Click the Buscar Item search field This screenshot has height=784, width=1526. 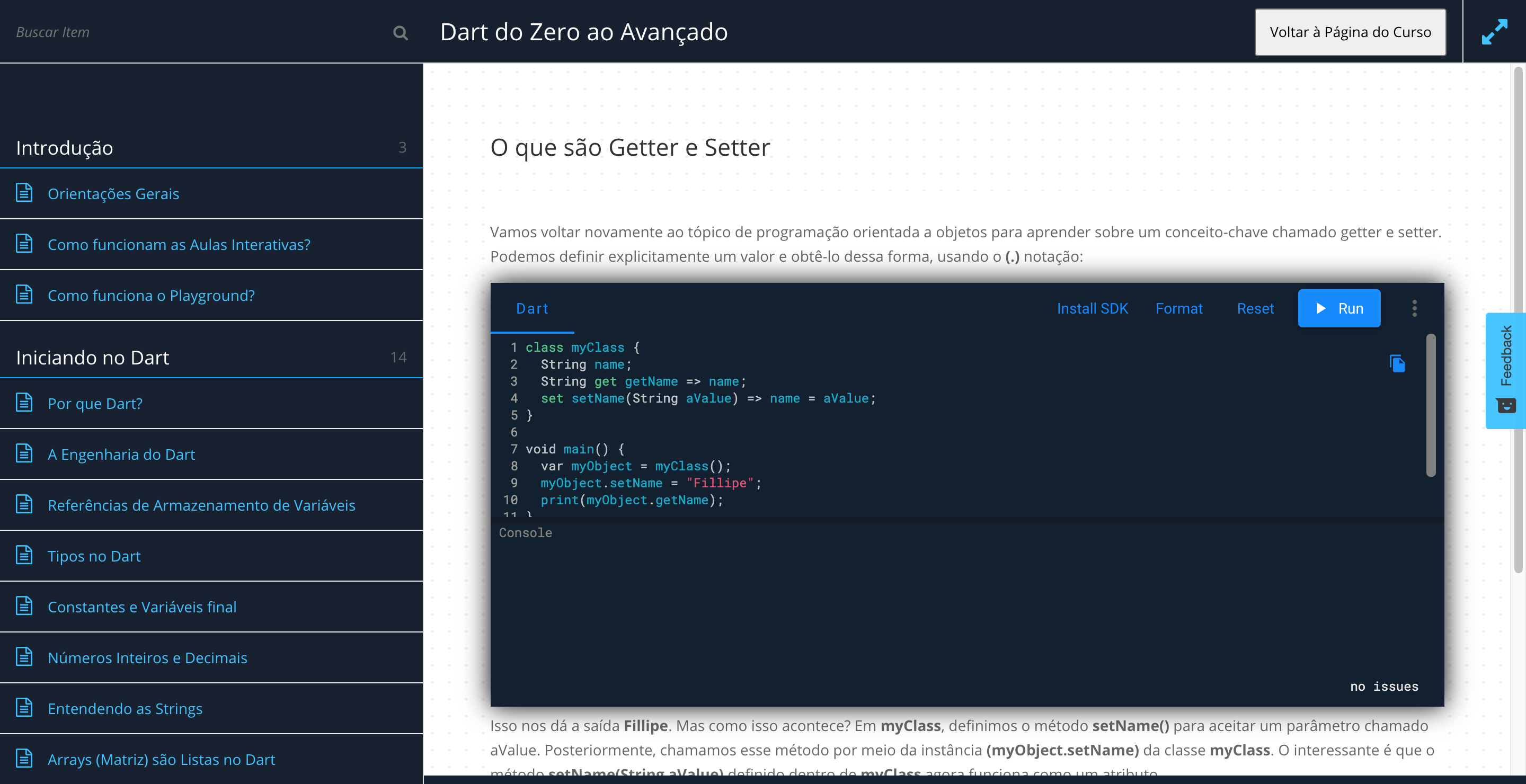tap(196, 32)
